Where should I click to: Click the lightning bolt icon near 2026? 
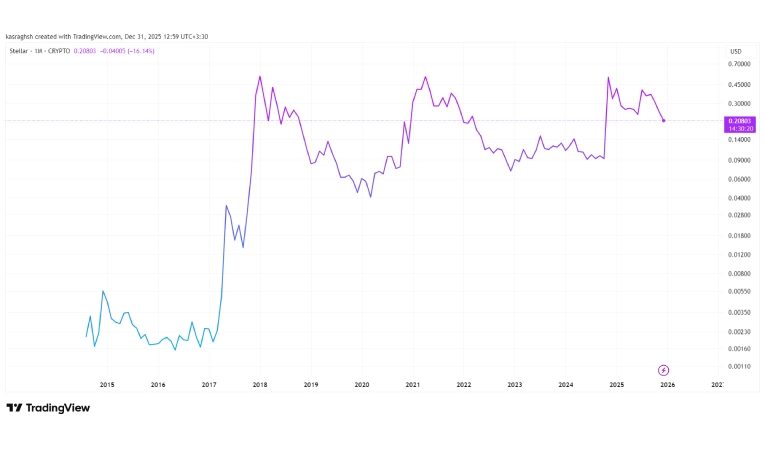[664, 369]
